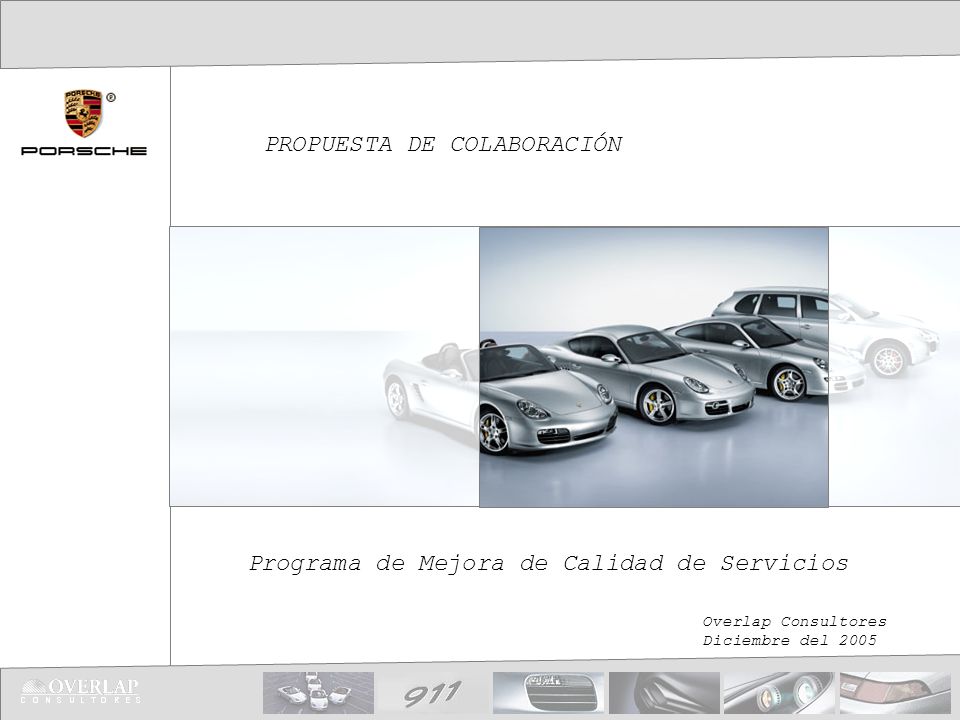Click the date 'Diciembre del 2005'
The height and width of the screenshot is (720, 960).
[789, 640]
